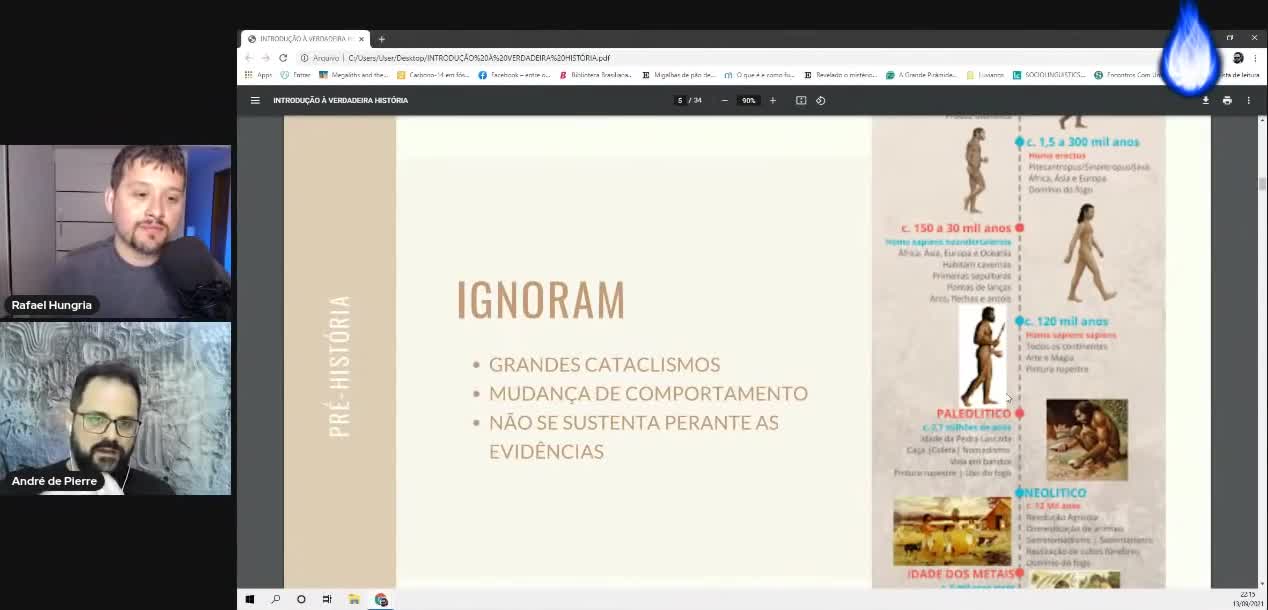Click the PDF vertical scrollbar thumb
Screen dimensions: 1268x610
1263,184
